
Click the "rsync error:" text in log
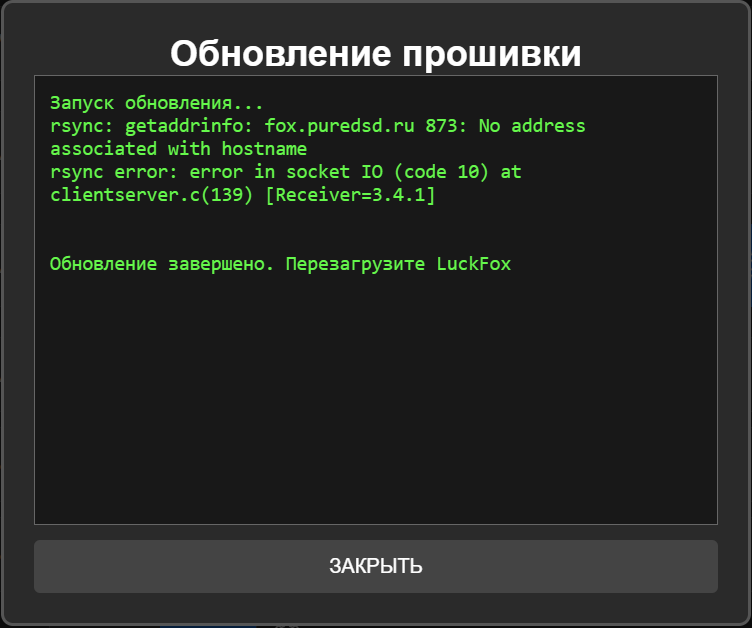(x=114, y=172)
